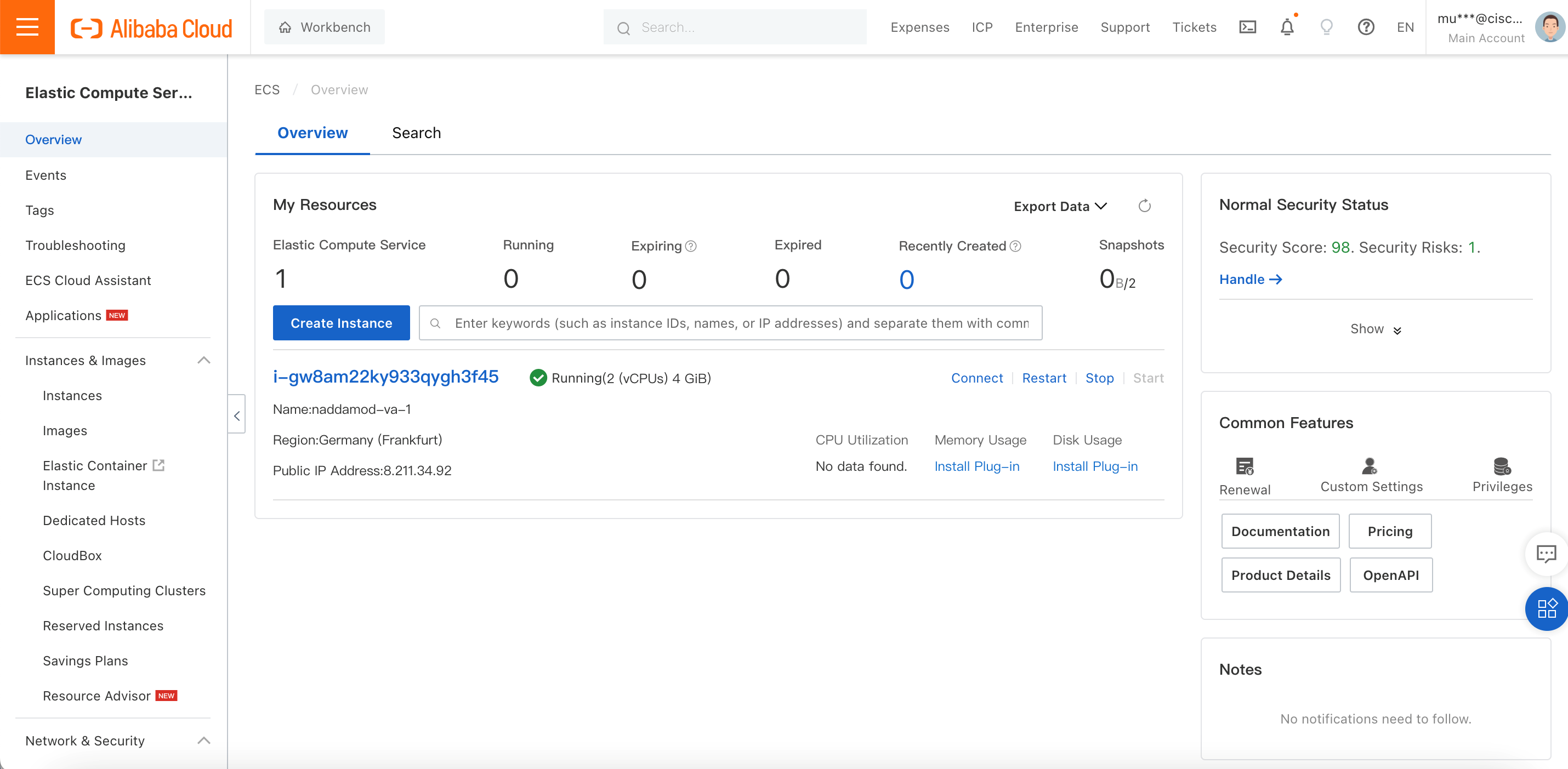This screenshot has width=1568, height=769.
Task: Focus the instance keywords search box
Action: [730, 323]
